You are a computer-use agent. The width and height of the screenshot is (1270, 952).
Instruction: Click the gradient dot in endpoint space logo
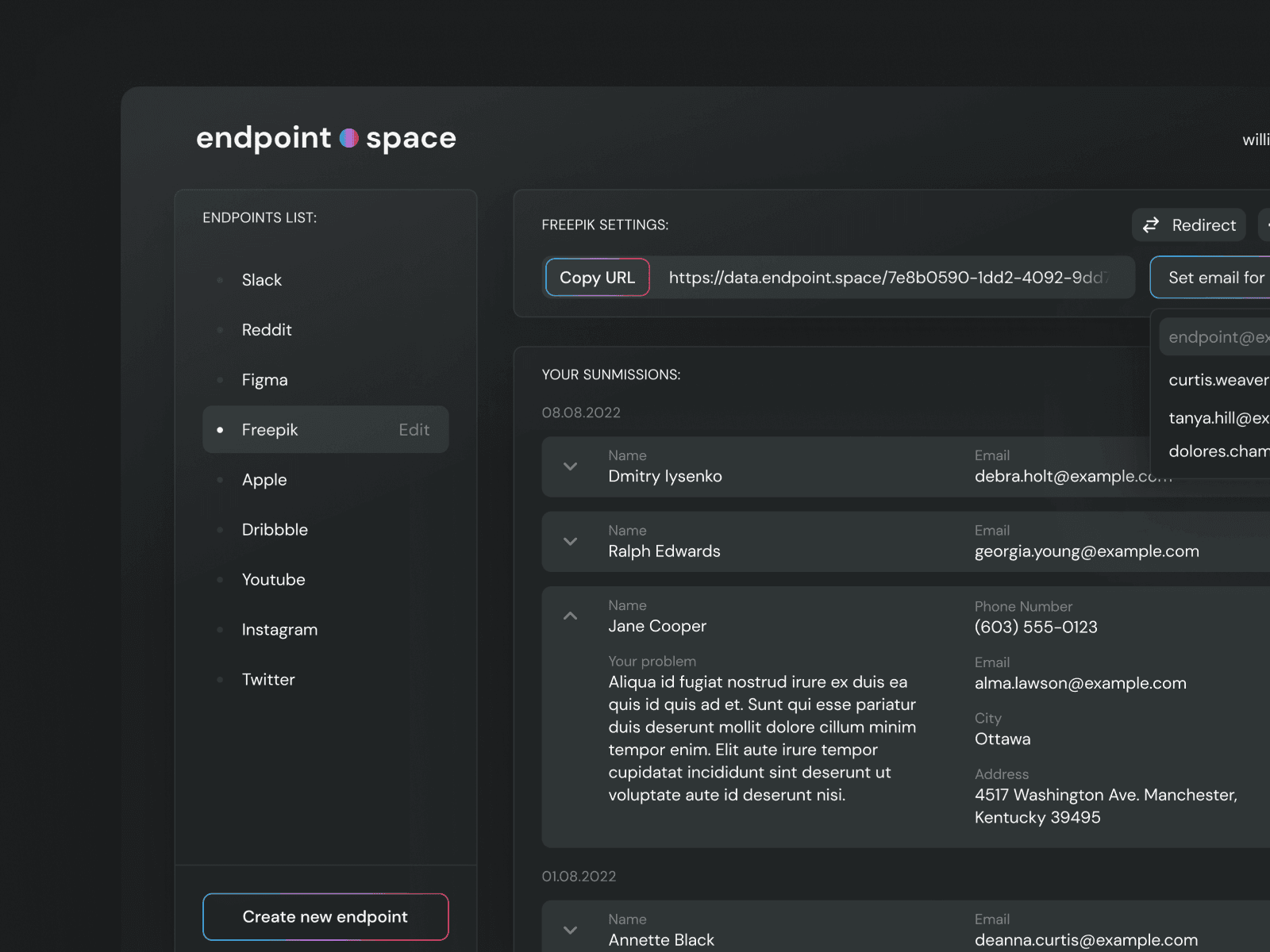click(348, 138)
